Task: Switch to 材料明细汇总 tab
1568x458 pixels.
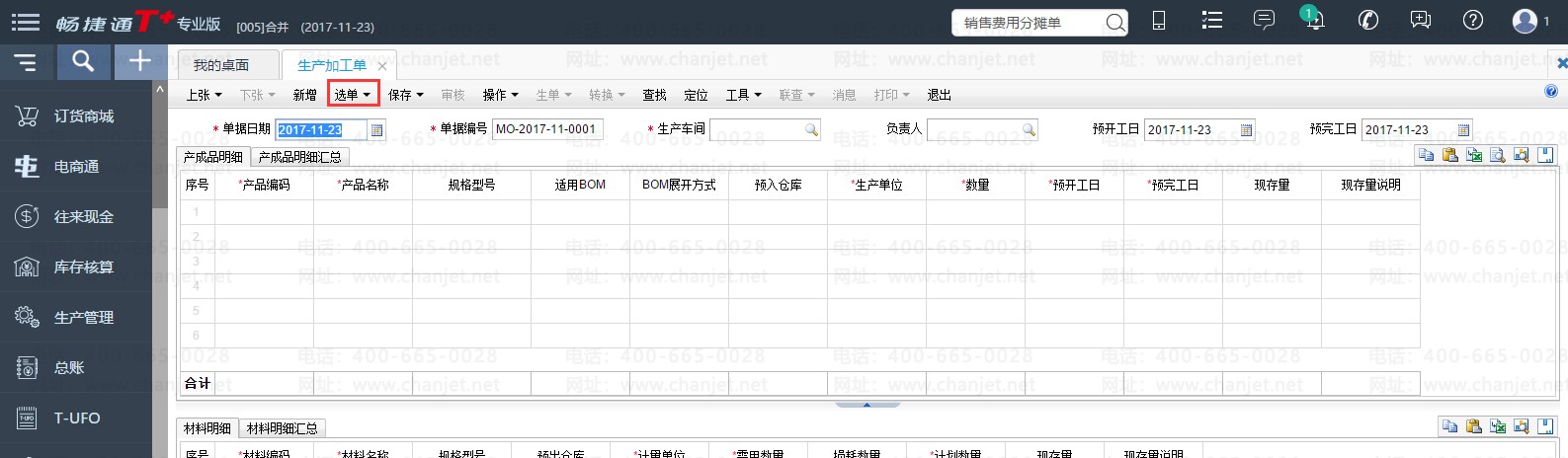Action: [282, 428]
